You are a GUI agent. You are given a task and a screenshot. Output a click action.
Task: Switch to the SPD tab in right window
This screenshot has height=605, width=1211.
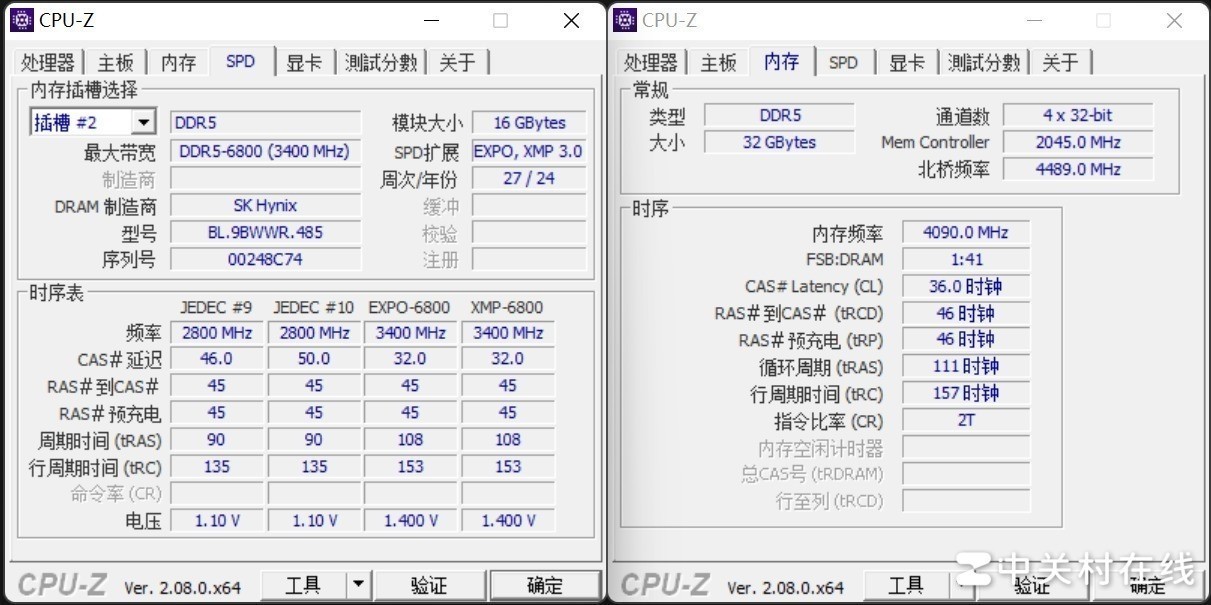[844, 61]
